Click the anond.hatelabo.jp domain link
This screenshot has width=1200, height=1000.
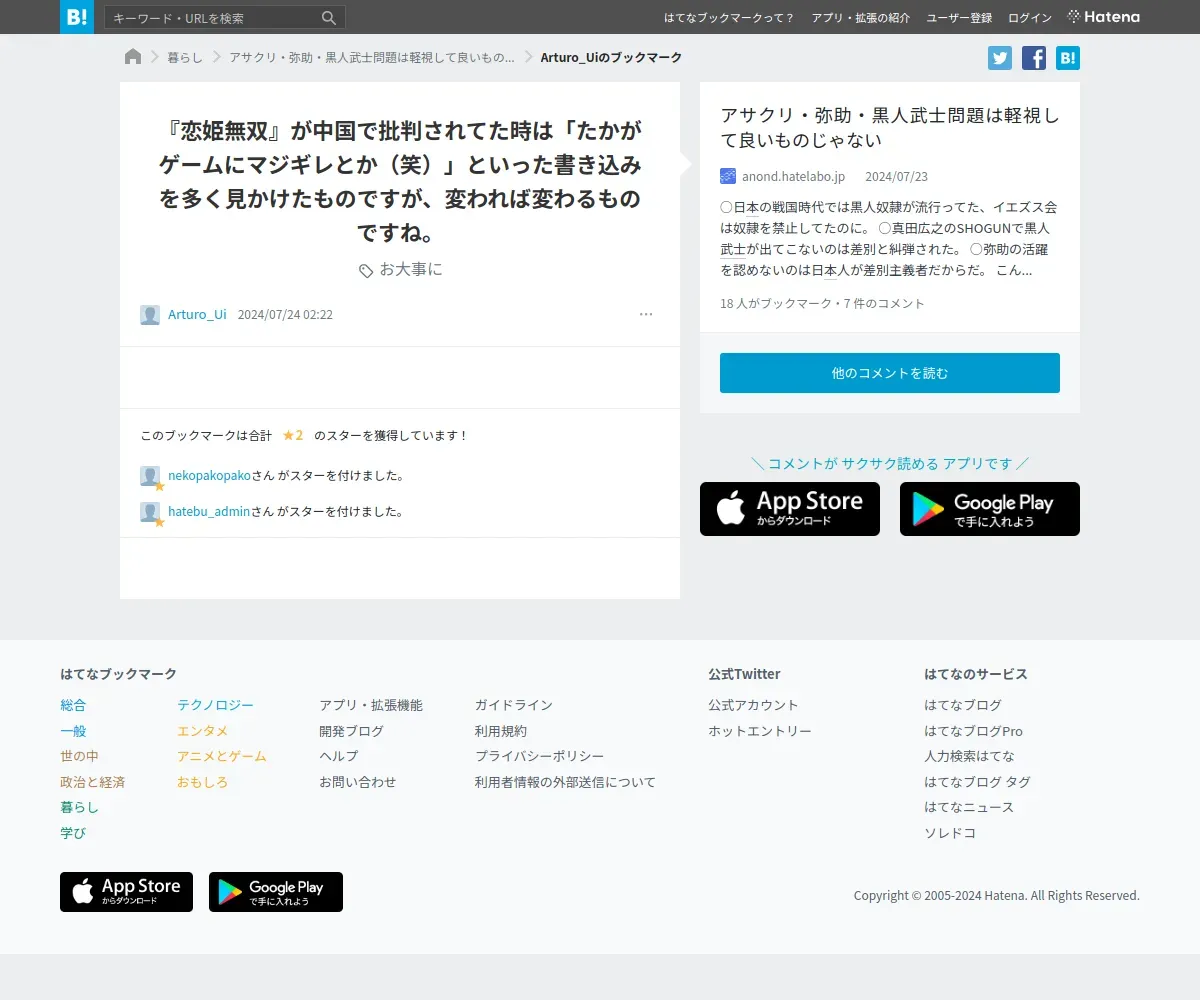pyautogui.click(x=793, y=177)
